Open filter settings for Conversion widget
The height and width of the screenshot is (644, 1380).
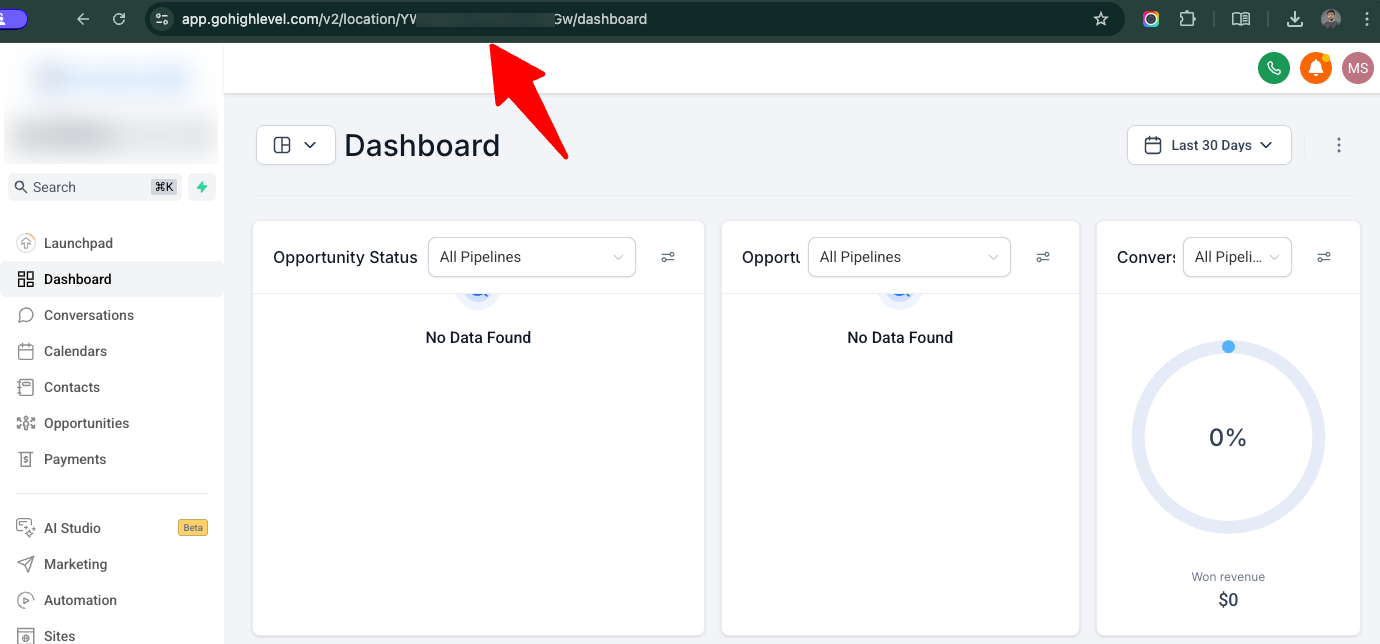1324,257
